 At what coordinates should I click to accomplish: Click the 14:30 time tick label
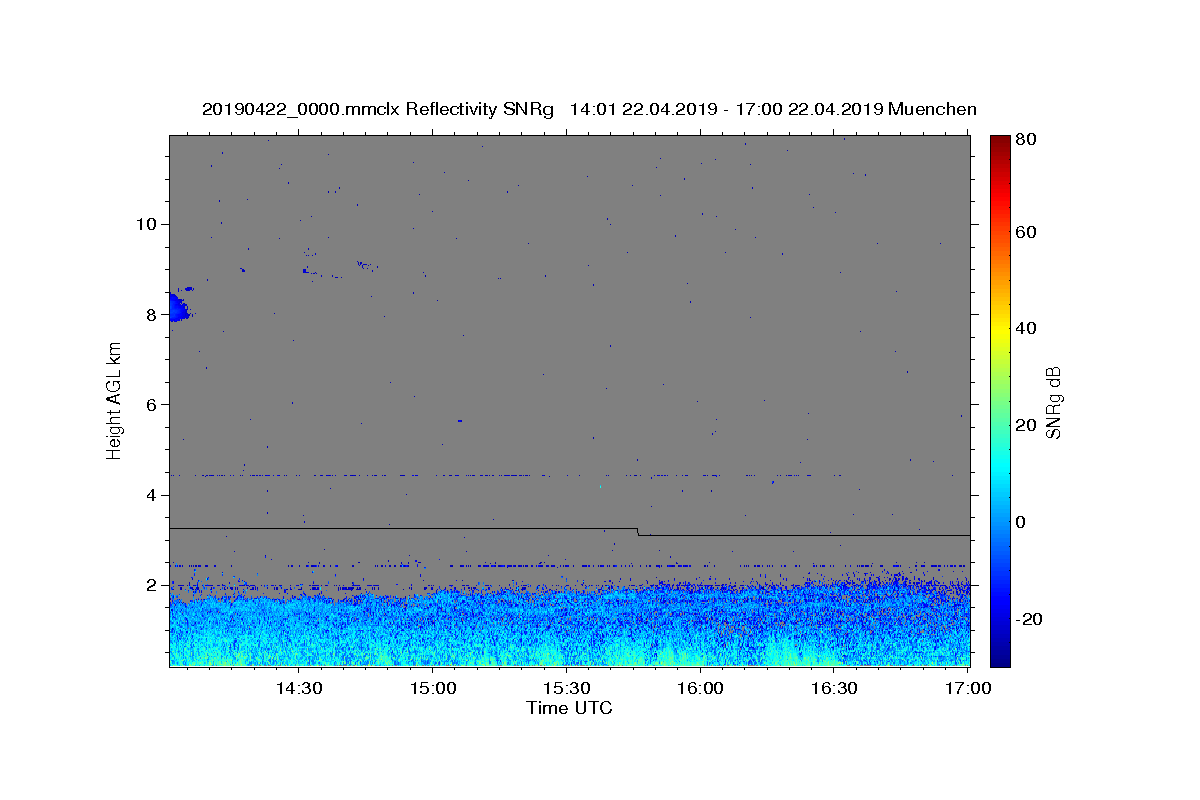pos(298,688)
